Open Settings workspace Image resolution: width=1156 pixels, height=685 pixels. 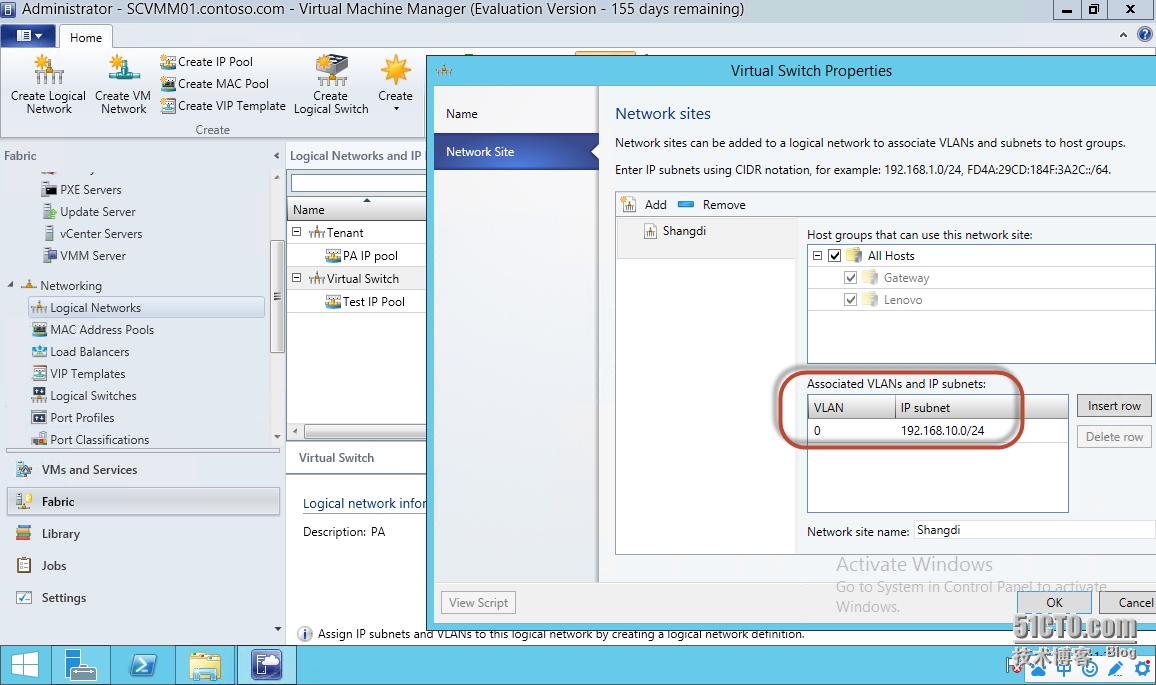(143, 597)
